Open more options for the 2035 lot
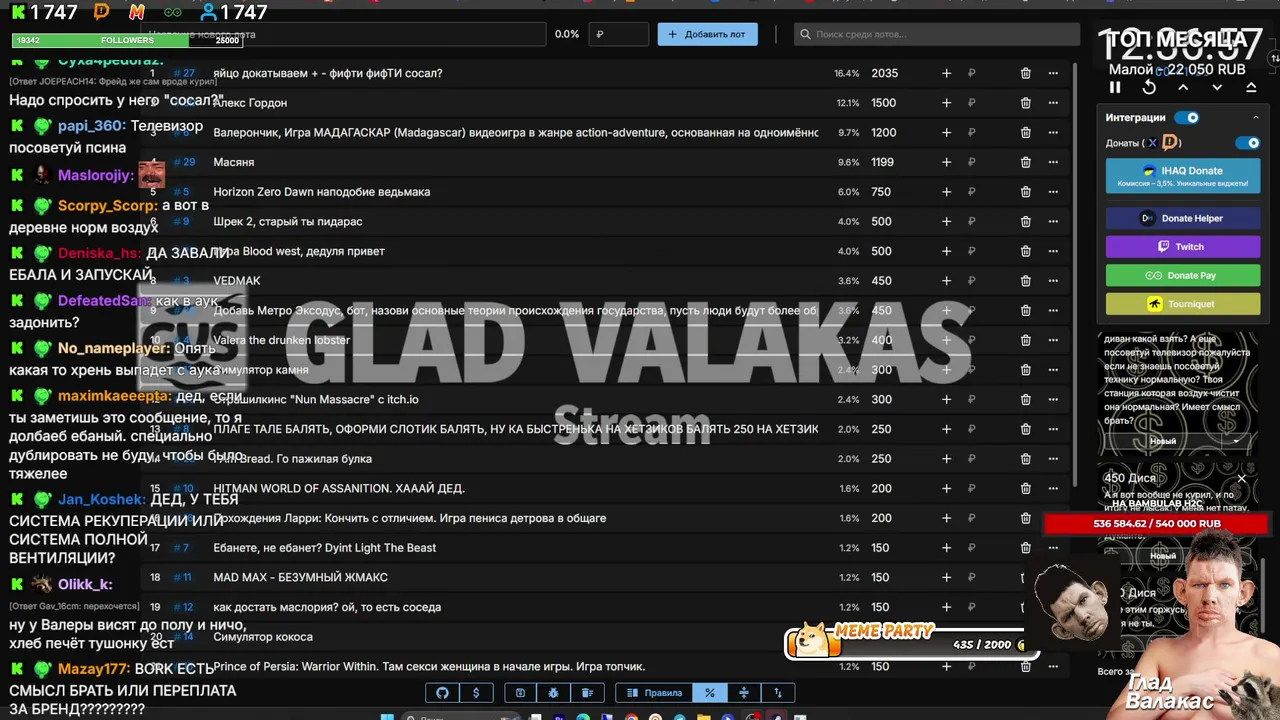 pos(1053,73)
